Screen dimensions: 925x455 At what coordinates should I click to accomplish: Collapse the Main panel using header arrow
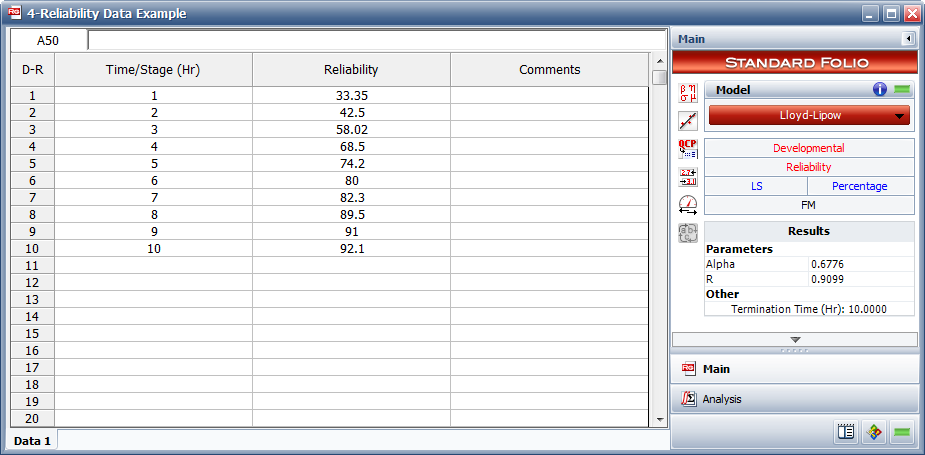pyautogui.click(x=908, y=39)
